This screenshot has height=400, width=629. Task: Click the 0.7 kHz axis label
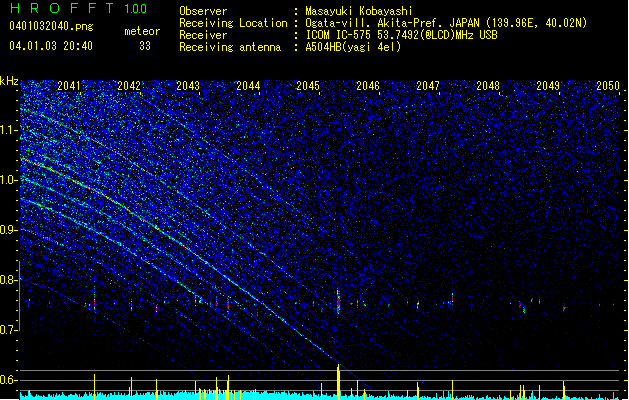[x=8, y=330]
